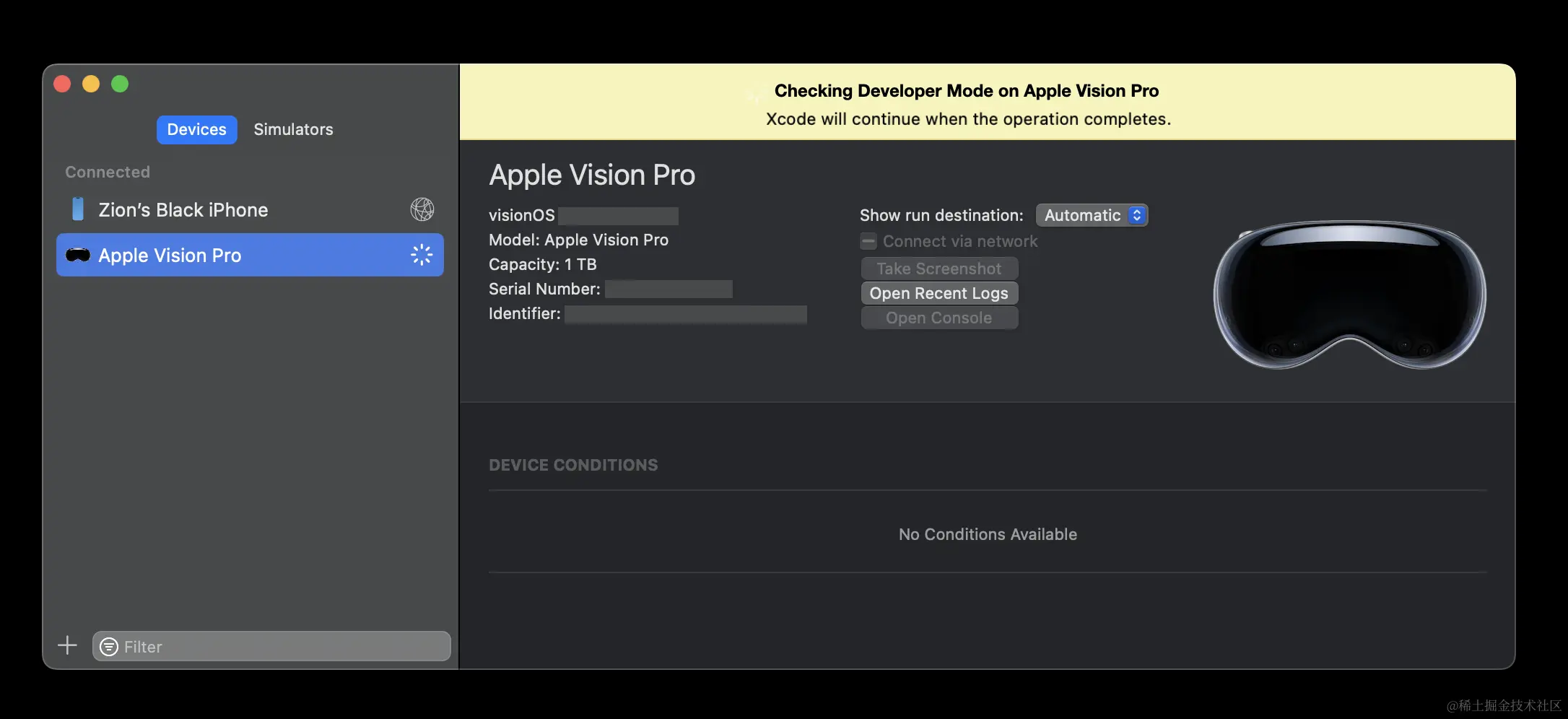Screen dimensions: 1568x719
Task: Add a new device with the plus button
Action: pyautogui.click(x=67, y=645)
